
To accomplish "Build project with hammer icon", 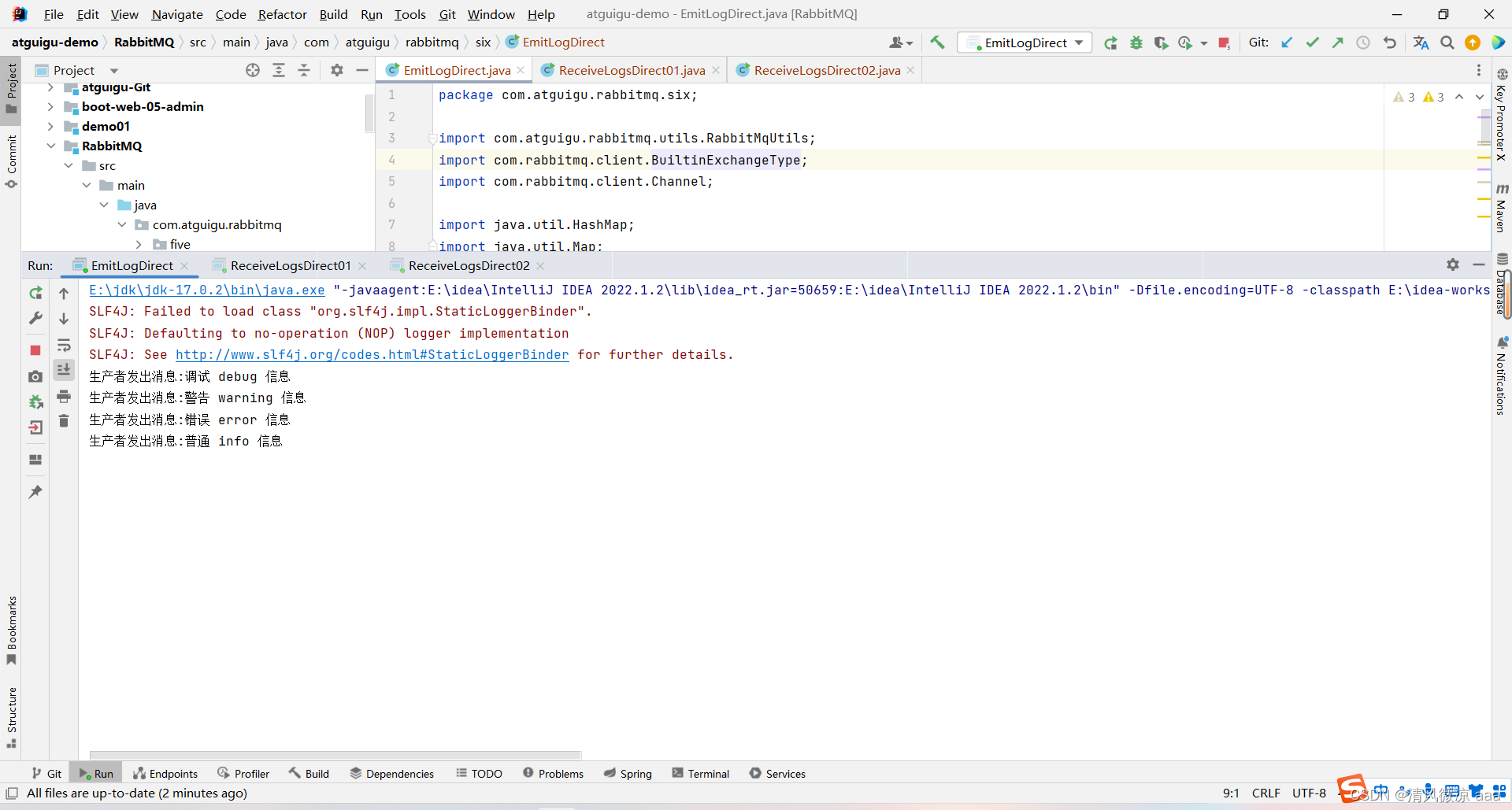I will point(937,43).
